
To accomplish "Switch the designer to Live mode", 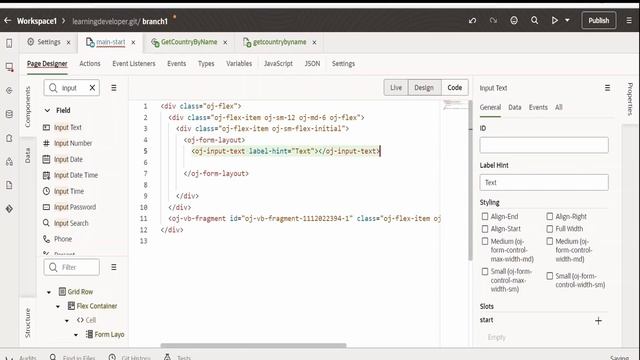I will point(396,87).
